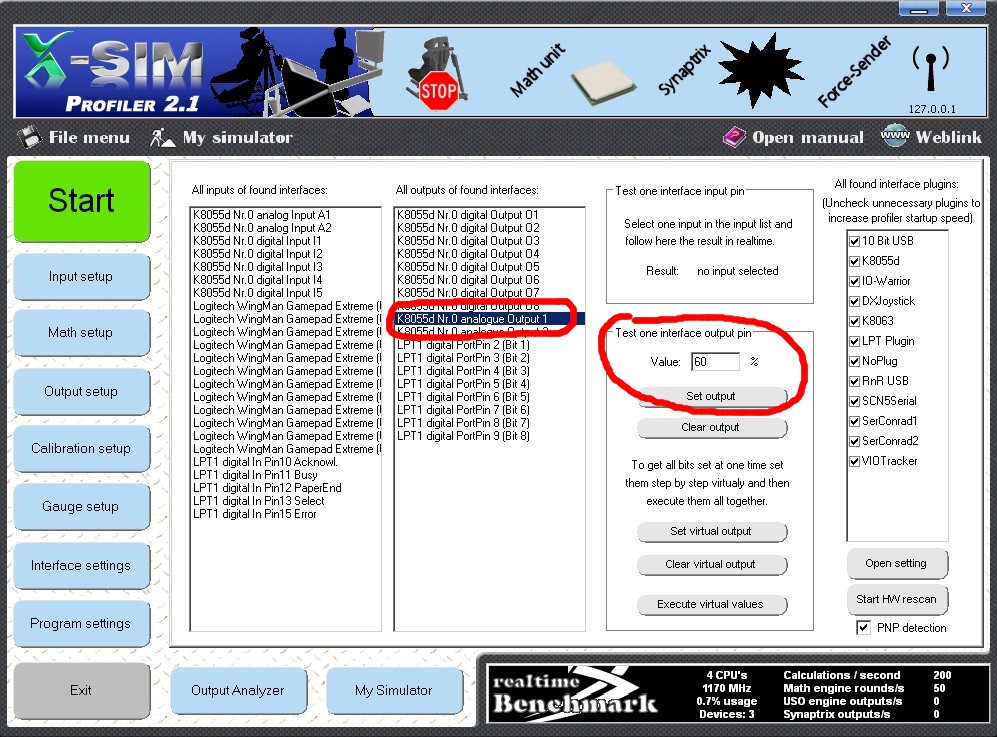Click the Set output button
This screenshot has width=997, height=737.
[711, 397]
